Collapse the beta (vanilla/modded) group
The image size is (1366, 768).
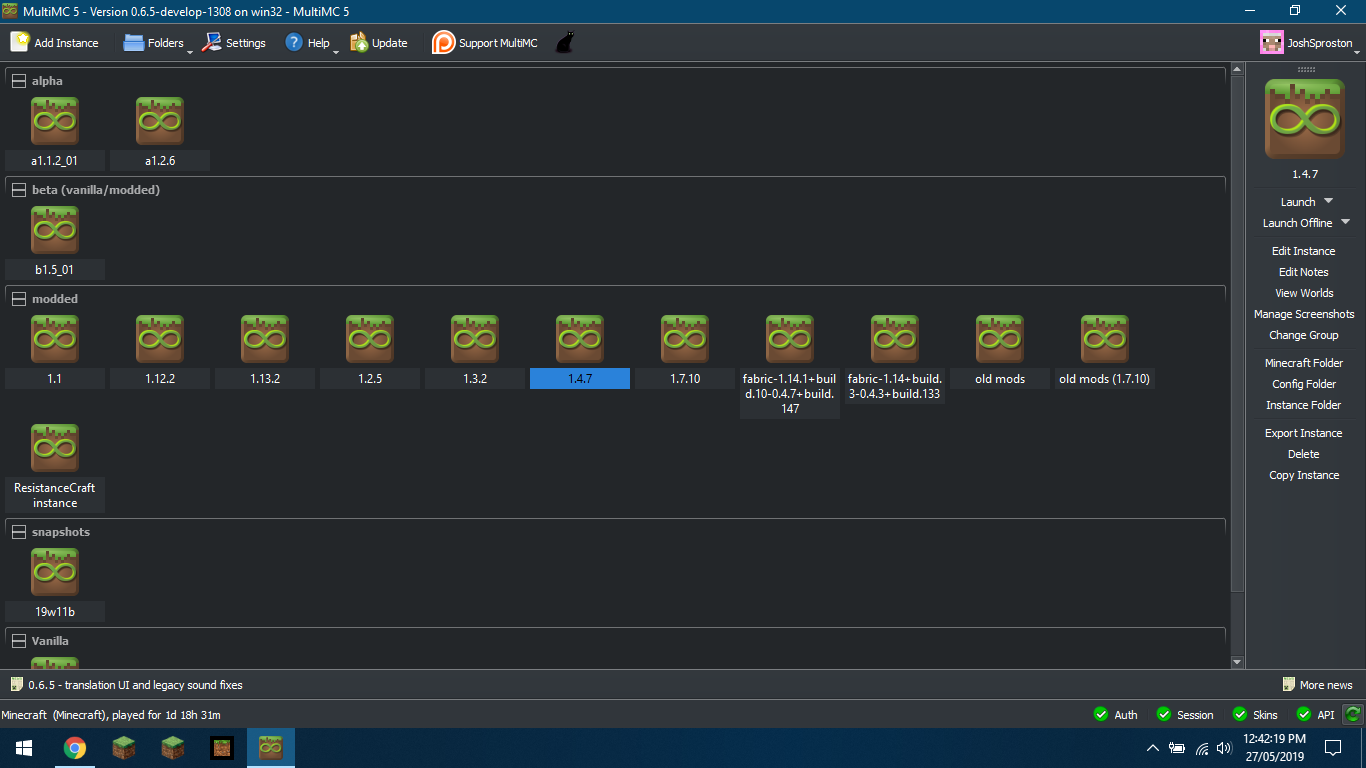click(x=19, y=190)
